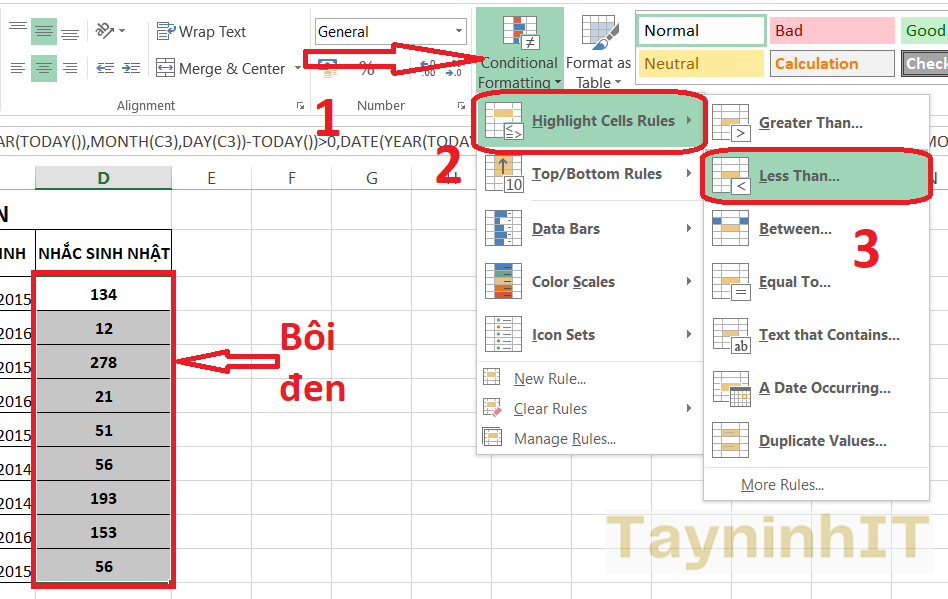The width and height of the screenshot is (948, 599).
Task: Toggle Middle Align off
Action: coord(44,32)
